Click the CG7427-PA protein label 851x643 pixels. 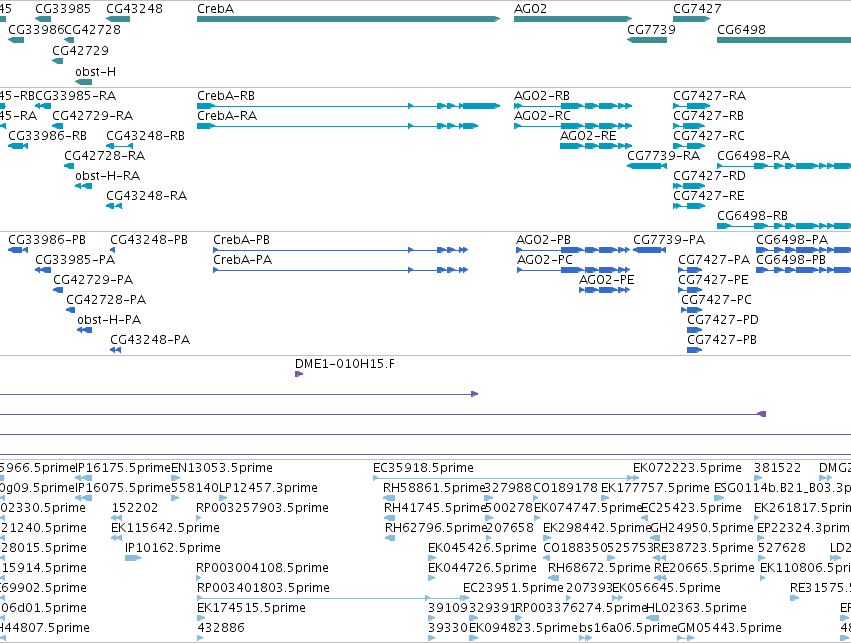pyautogui.click(x=714, y=260)
